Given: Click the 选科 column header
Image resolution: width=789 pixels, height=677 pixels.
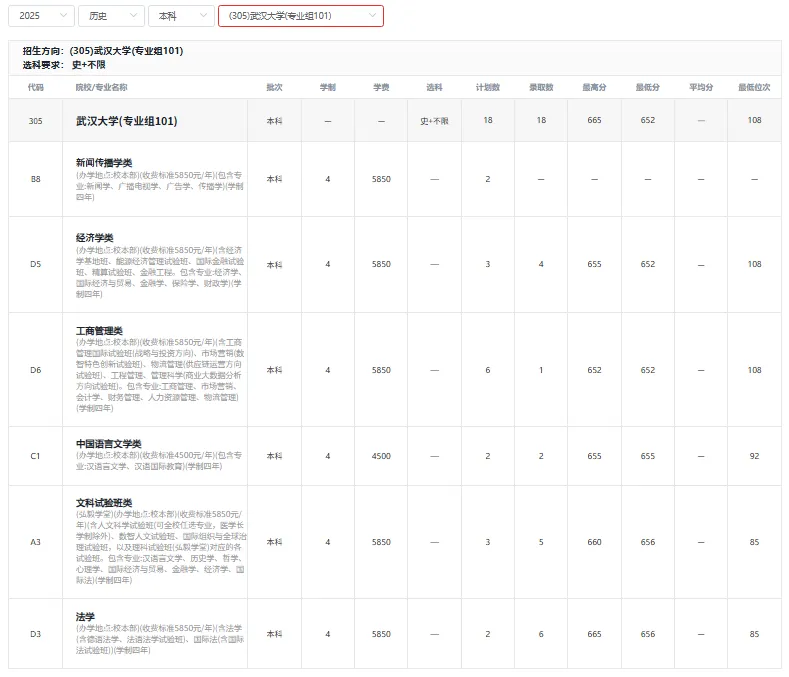Looking at the screenshot, I should pos(434,87).
